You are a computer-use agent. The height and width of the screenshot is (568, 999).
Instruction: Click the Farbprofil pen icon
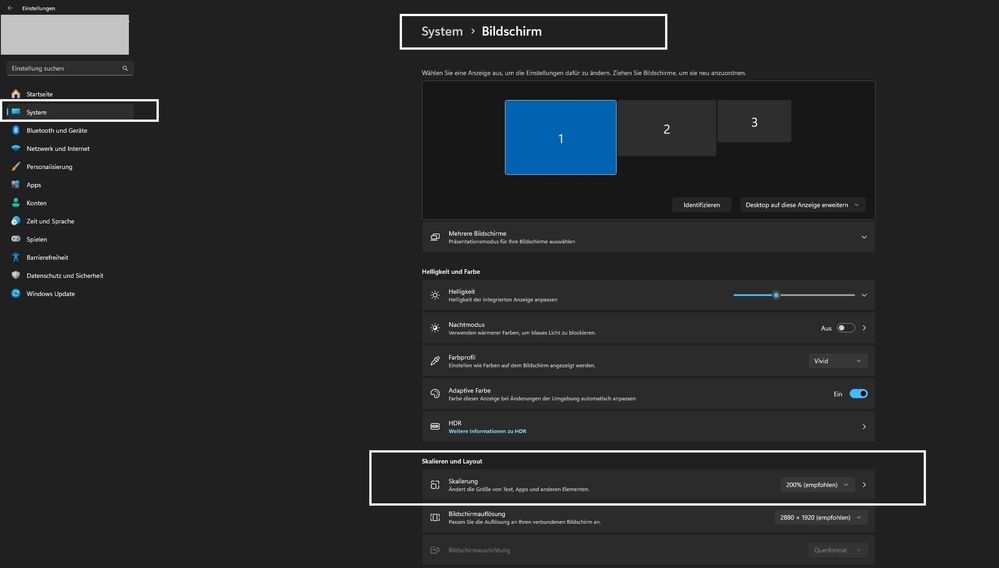[435, 361]
